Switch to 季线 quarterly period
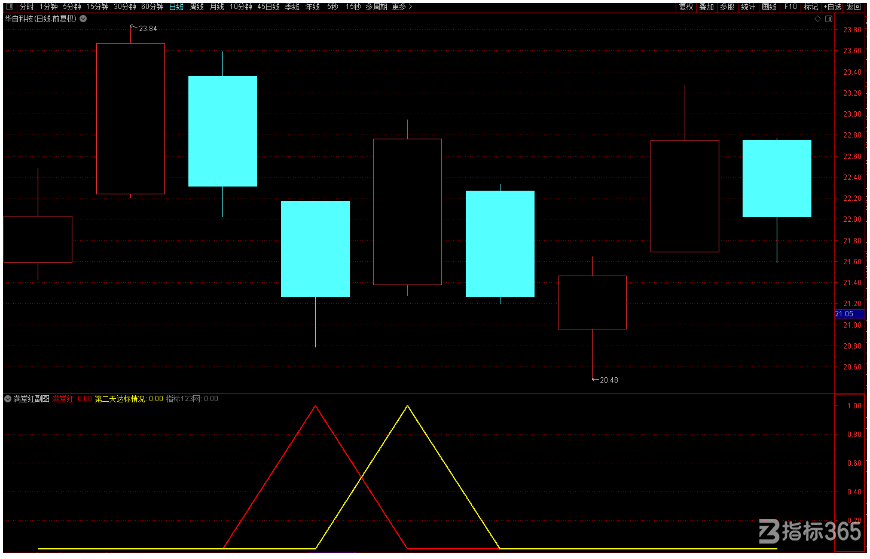The image size is (870, 559). point(292,7)
